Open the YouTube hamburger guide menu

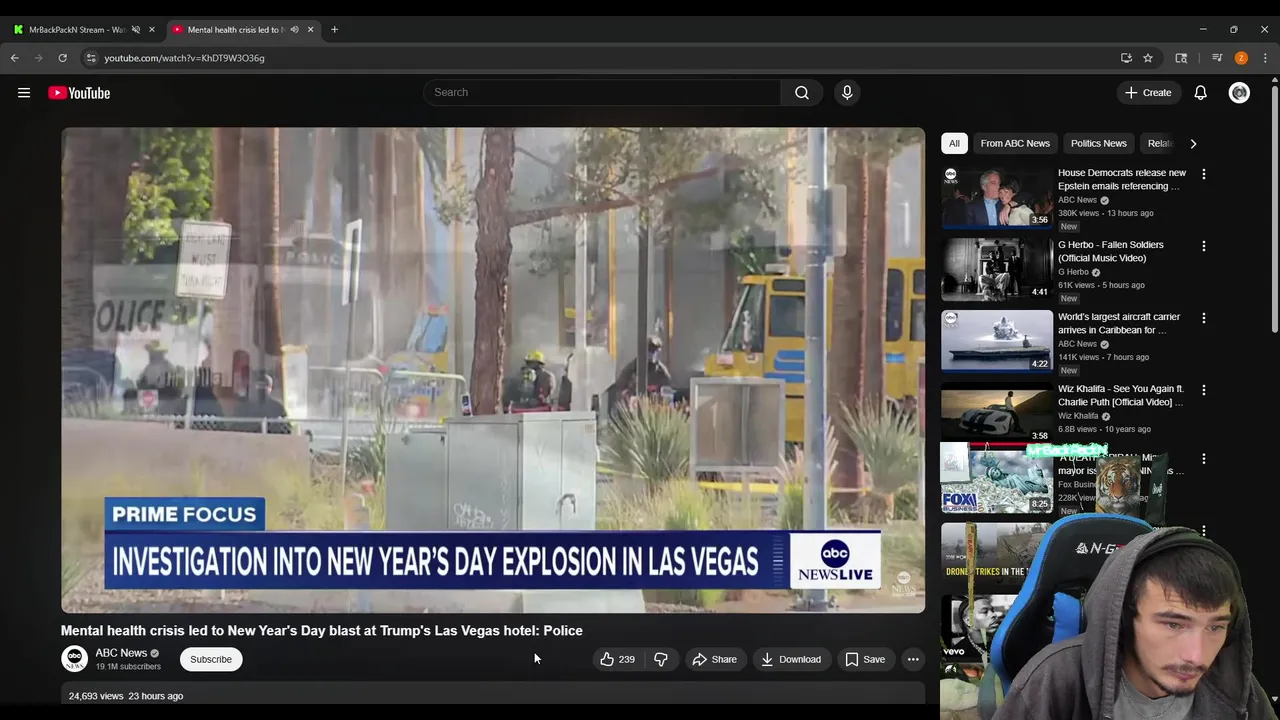pos(24,93)
